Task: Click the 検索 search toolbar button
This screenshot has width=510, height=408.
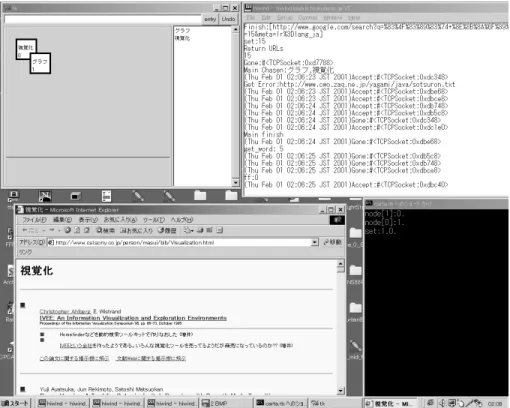Action: point(105,230)
